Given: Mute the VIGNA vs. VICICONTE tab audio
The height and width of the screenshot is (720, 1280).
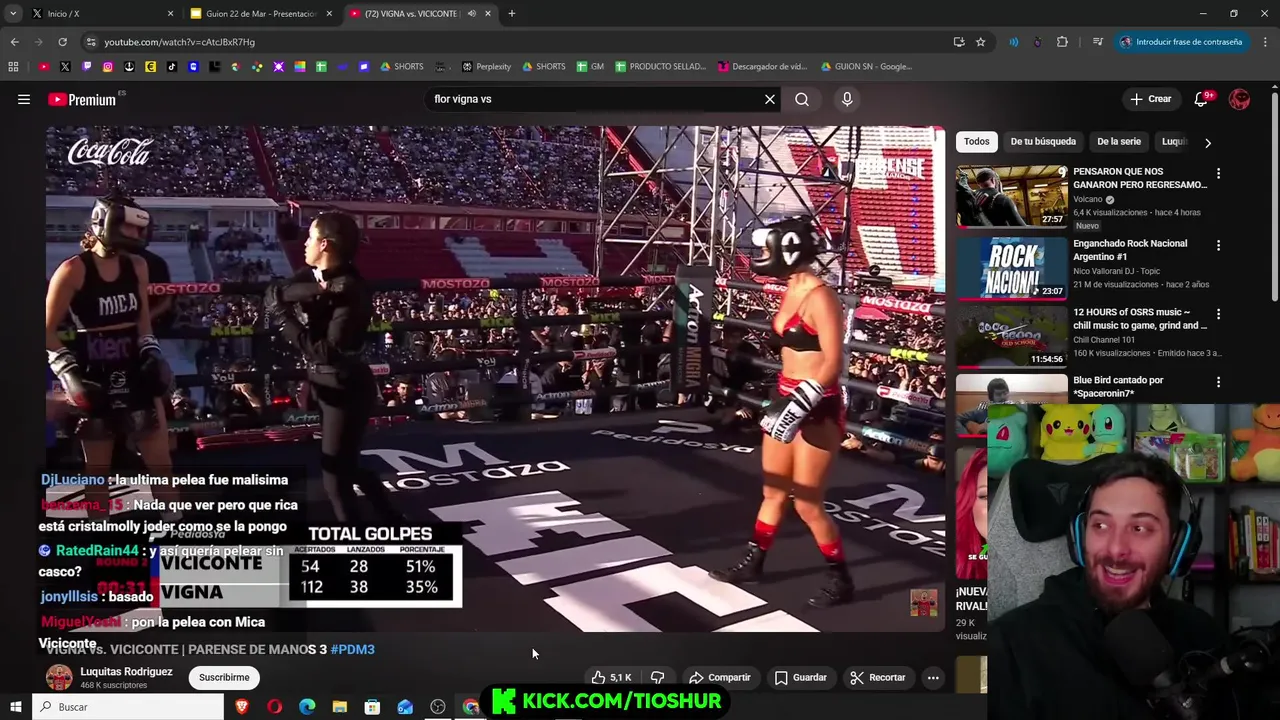Looking at the screenshot, I should (x=471, y=14).
